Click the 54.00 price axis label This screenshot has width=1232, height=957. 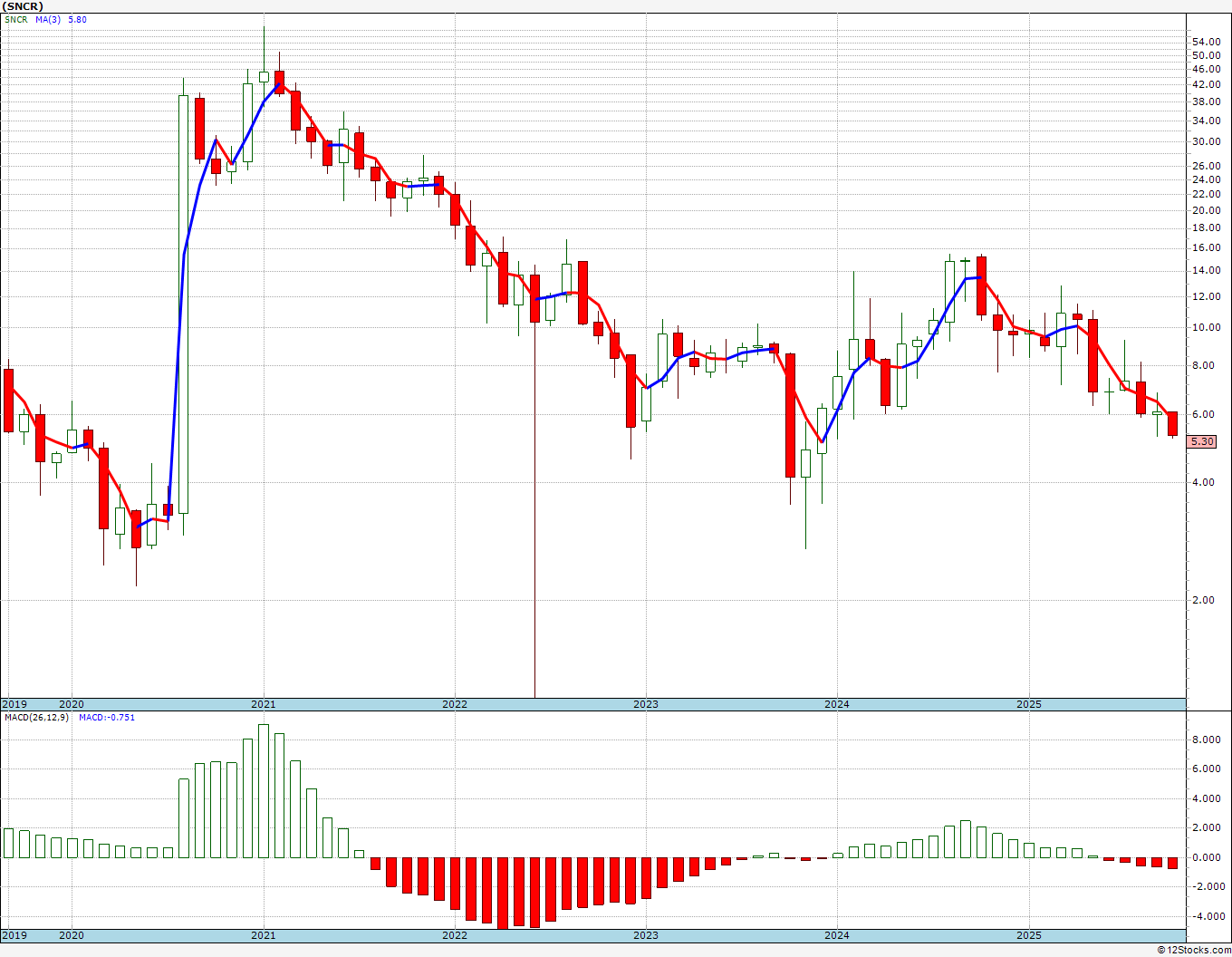click(1206, 43)
